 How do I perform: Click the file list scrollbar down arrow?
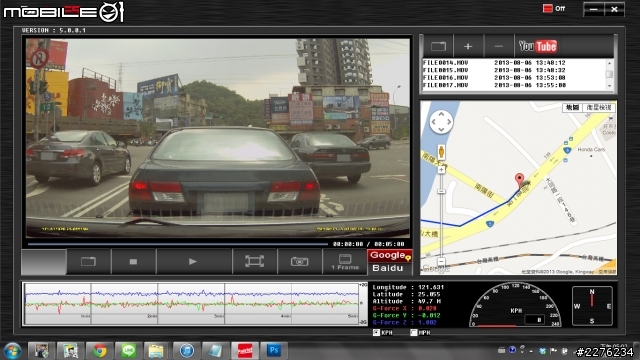pyautogui.click(x=609, y=86)
